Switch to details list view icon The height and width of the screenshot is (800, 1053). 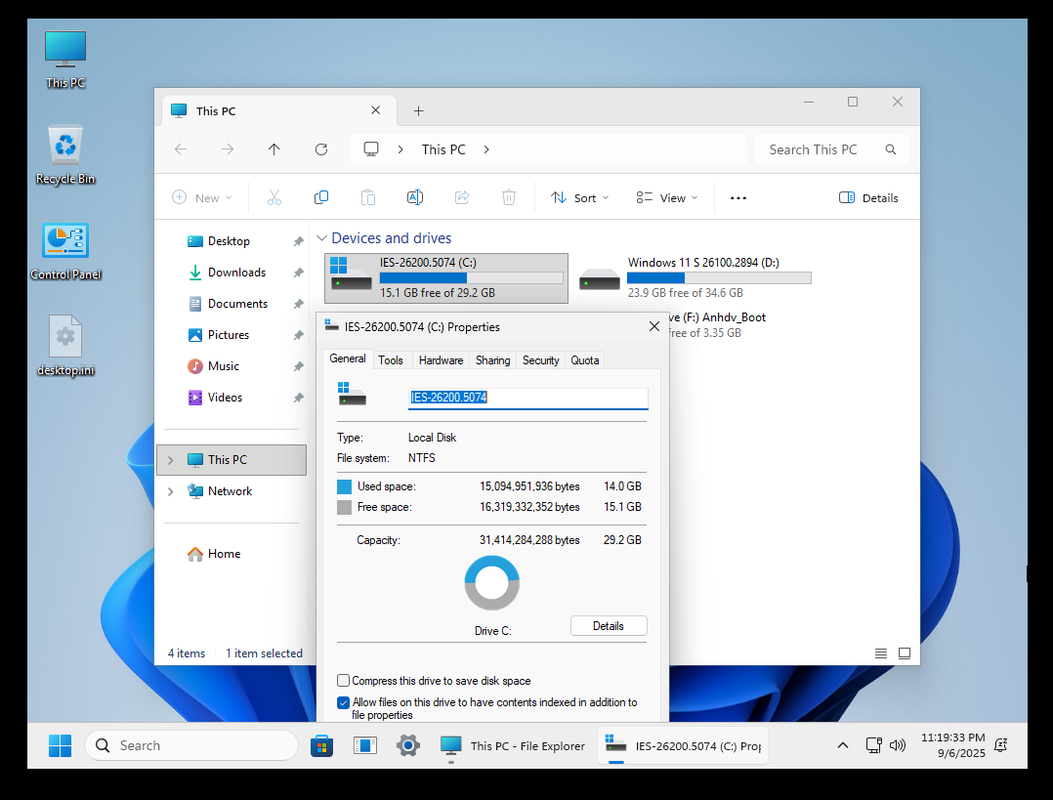click(881, 653)
